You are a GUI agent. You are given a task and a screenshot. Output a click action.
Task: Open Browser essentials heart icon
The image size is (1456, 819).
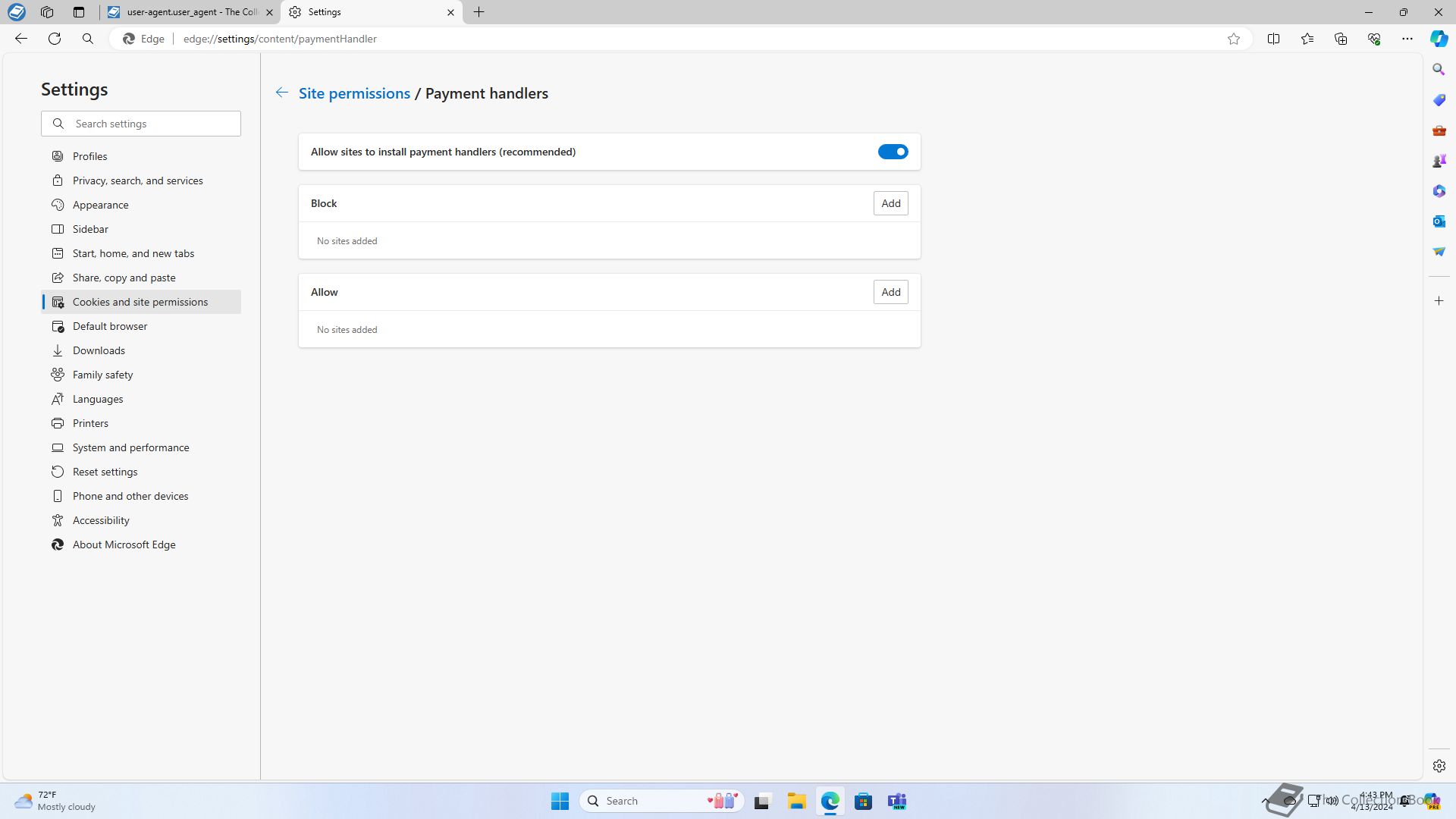[1374, 39]
